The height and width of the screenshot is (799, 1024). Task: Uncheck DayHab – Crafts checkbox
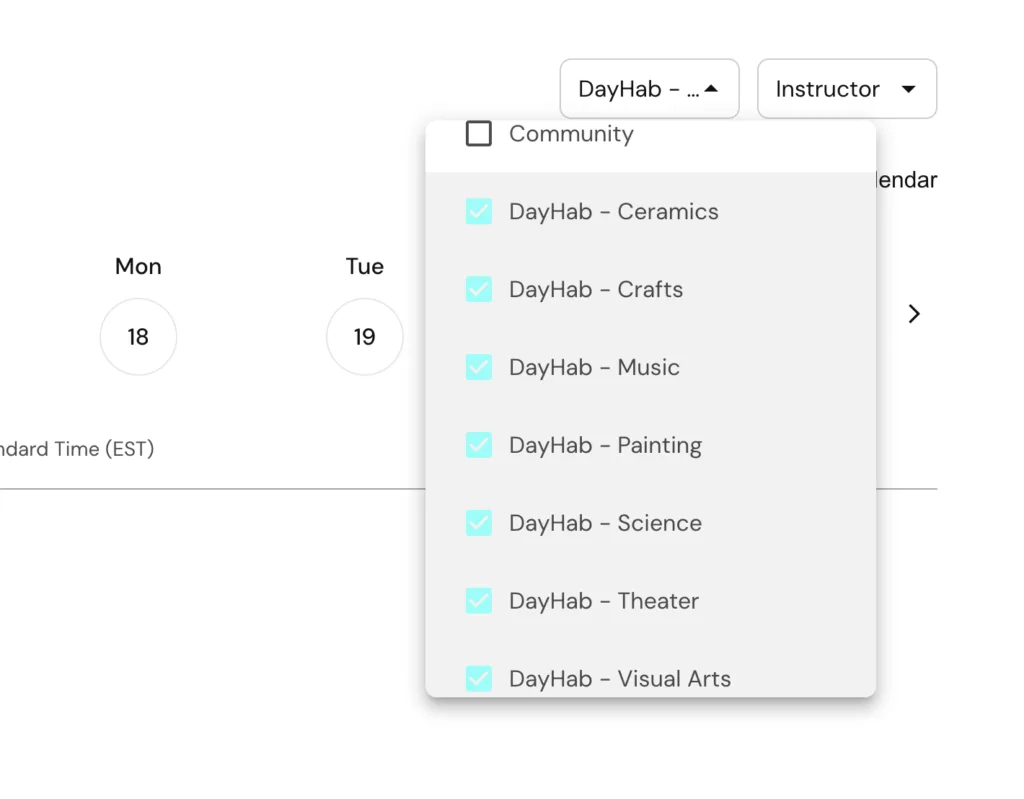tap(479, 289)
